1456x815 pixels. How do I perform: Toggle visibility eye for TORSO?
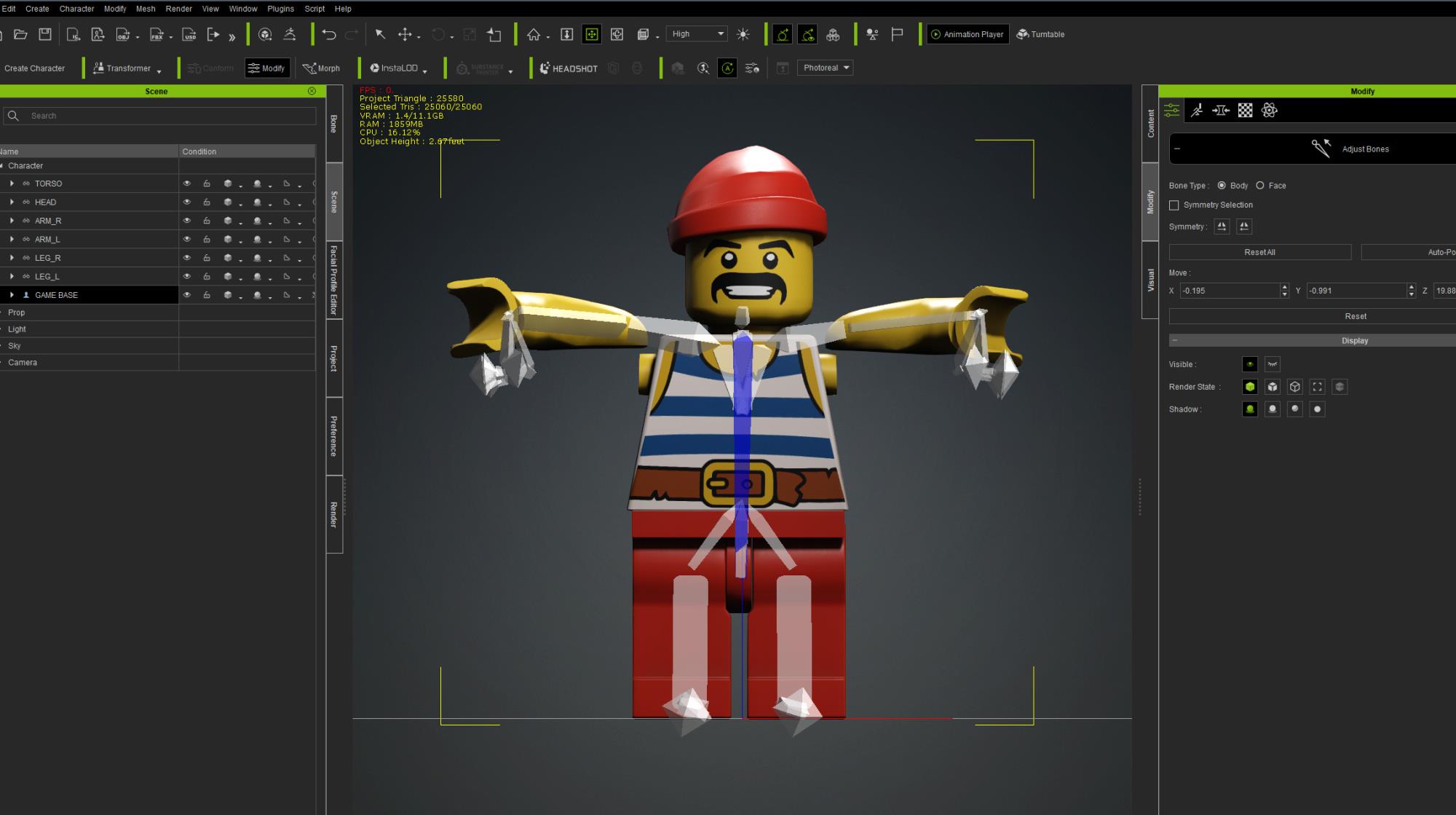click(x=187, y=184)
